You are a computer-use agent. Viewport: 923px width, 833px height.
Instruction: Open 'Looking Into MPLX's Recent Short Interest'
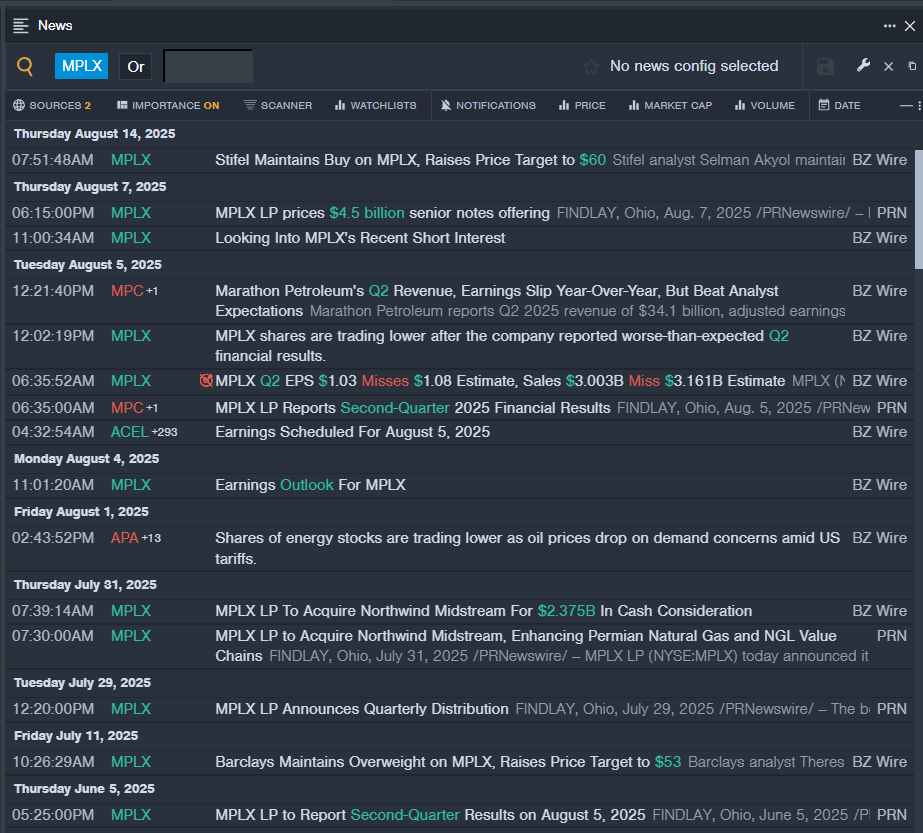360,238
